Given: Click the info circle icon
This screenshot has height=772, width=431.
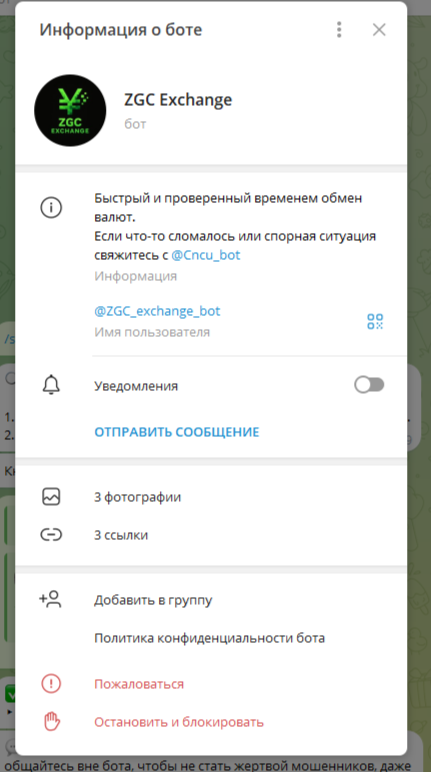Looking at the screenshot, I should click(x=51, y=208).
